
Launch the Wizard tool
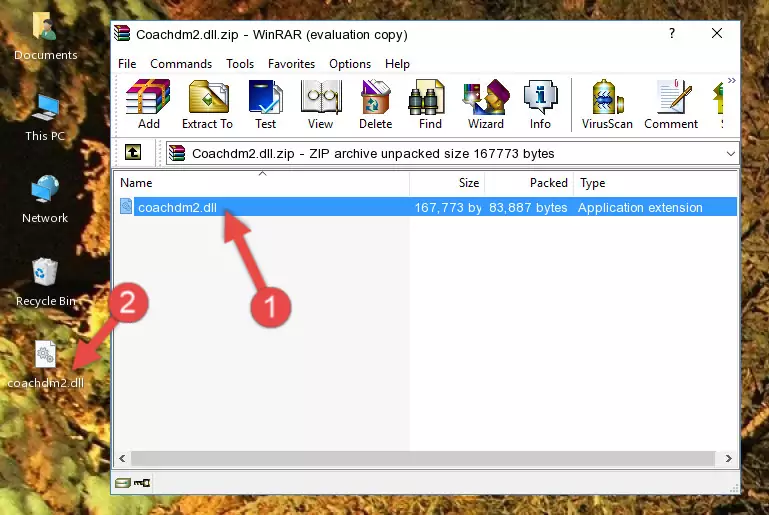pyautogui.click(x=486, y=104)
